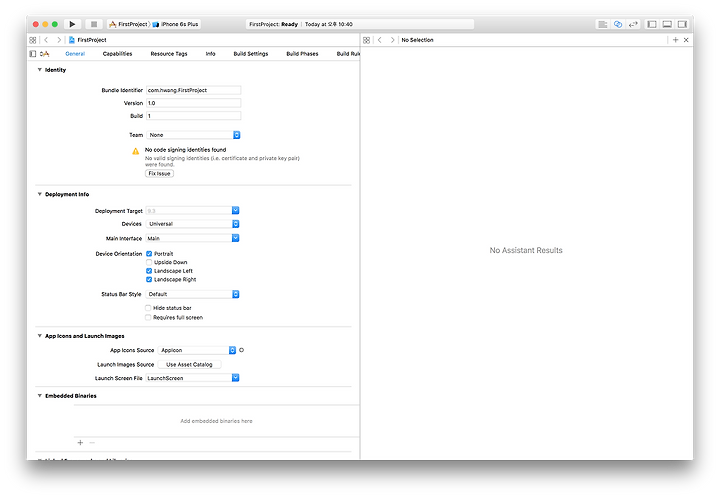The width and height of the screenshot is (720, 498).
Task: Click the code signing warning icon
Action: [135, 151]
